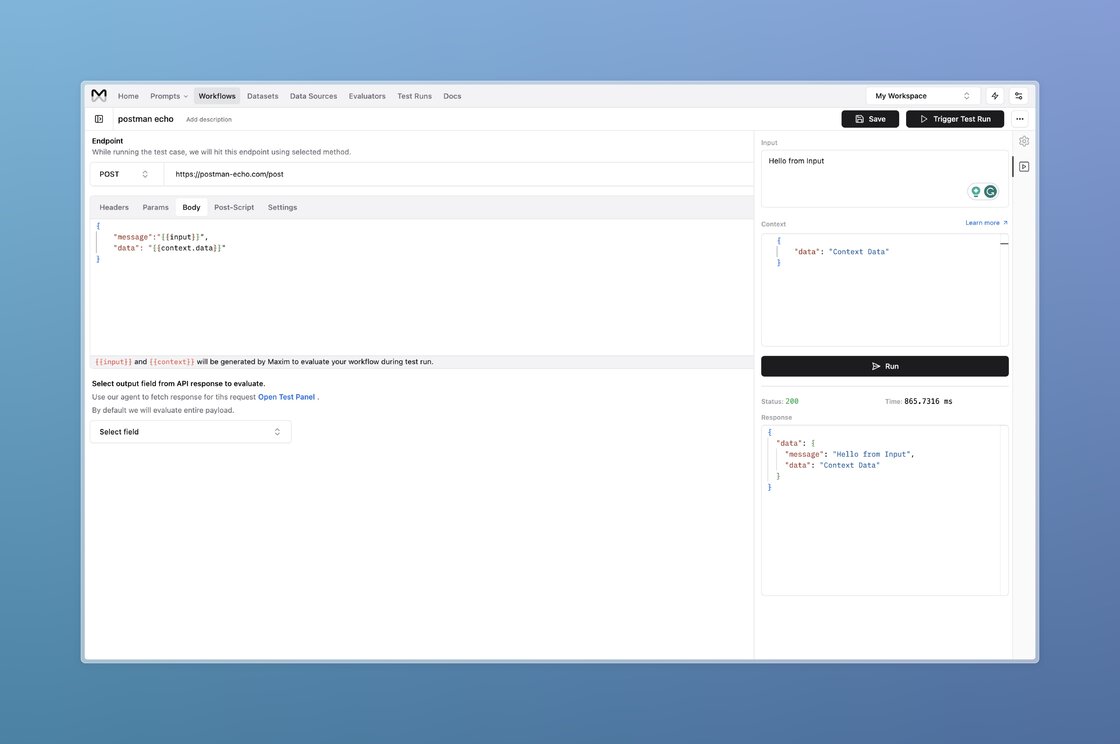Open the Learn more link above Context
The height and width of the screenshot is (744, 1120).
click(986, 223)
